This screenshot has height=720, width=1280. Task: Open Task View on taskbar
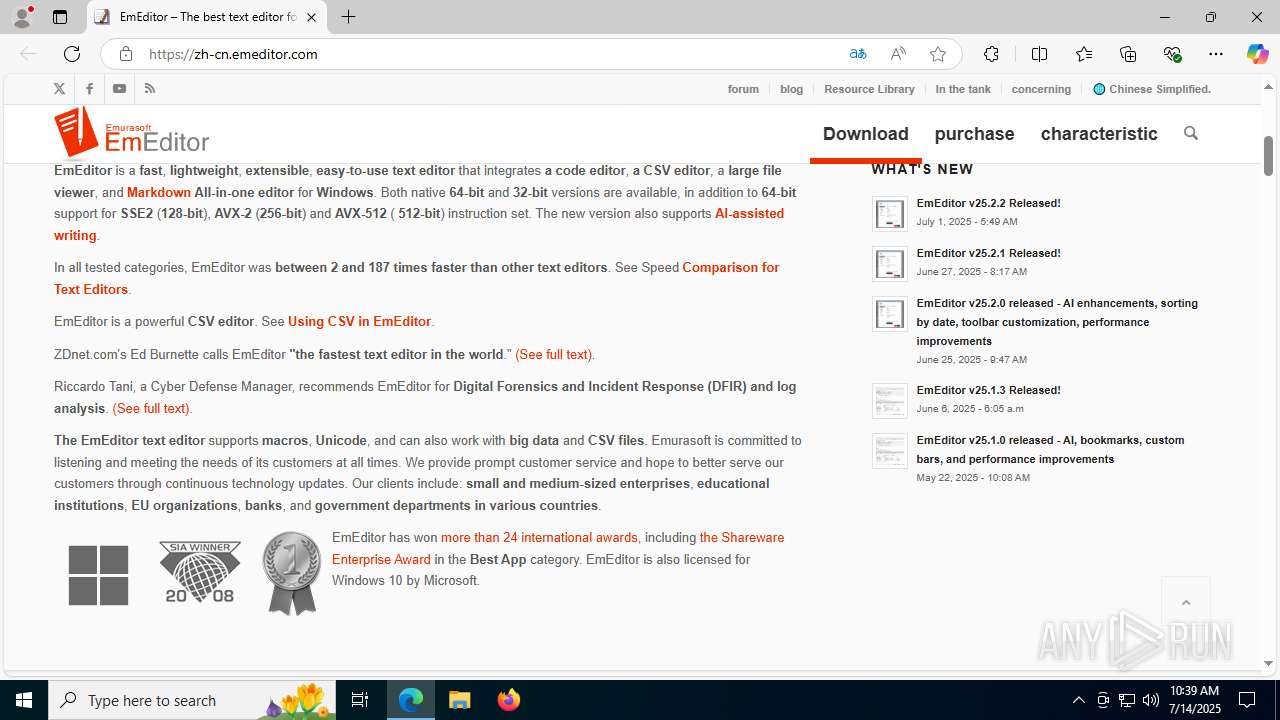pyautogui.click(x=360, y=700)
